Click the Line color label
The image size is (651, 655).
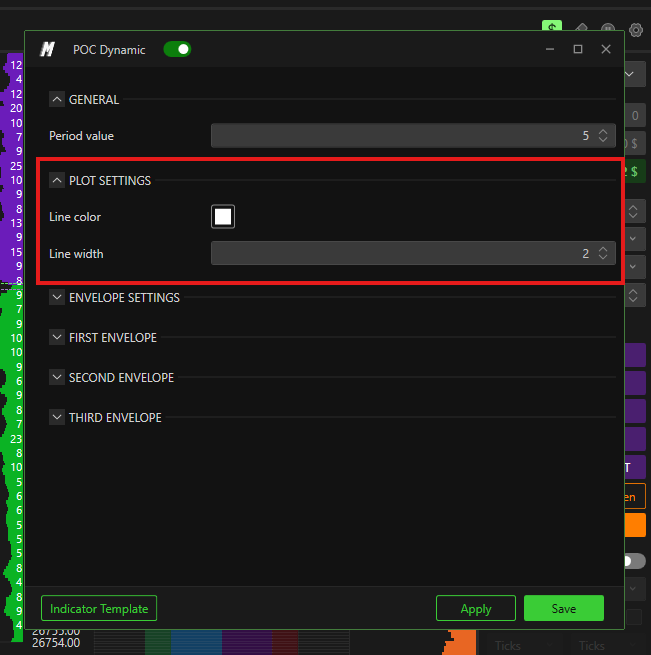tap(75, 217)
